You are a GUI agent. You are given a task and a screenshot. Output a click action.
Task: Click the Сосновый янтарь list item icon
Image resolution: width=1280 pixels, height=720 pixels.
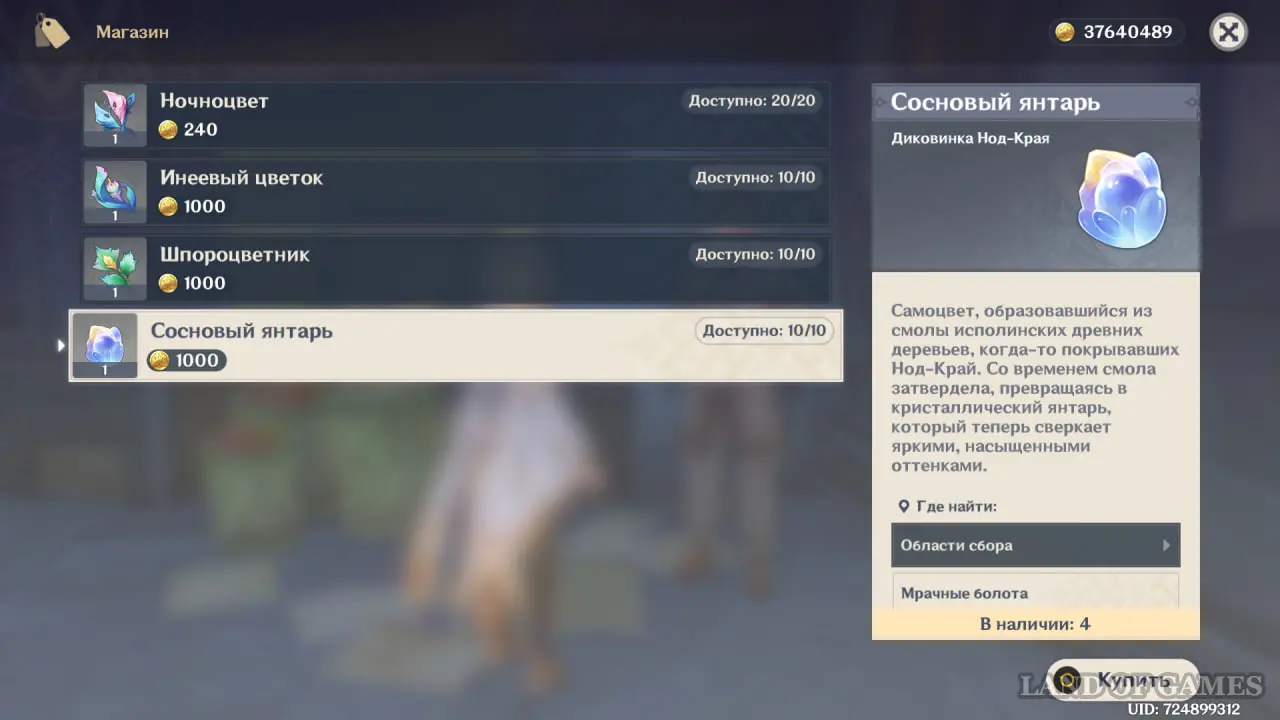(105, 345)
